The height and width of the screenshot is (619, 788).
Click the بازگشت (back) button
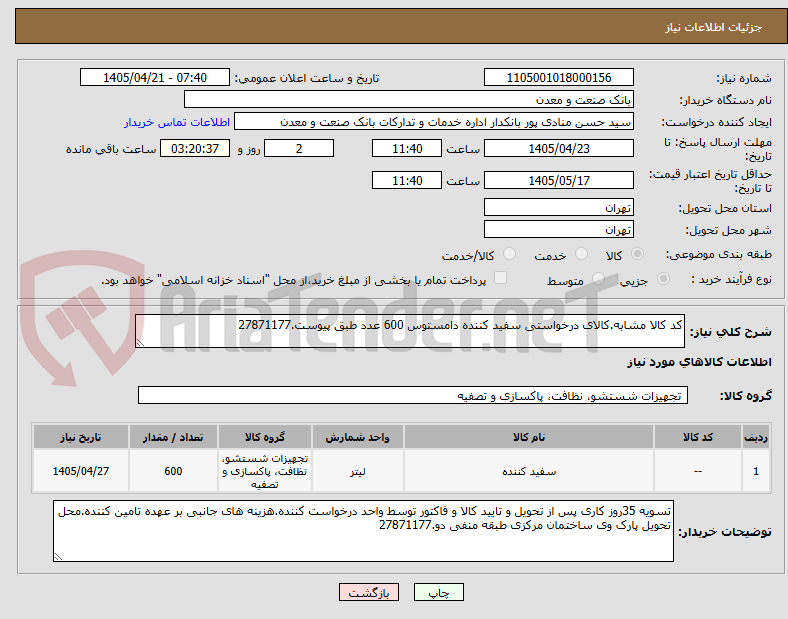pyautogui.click(x=369, y=592)
